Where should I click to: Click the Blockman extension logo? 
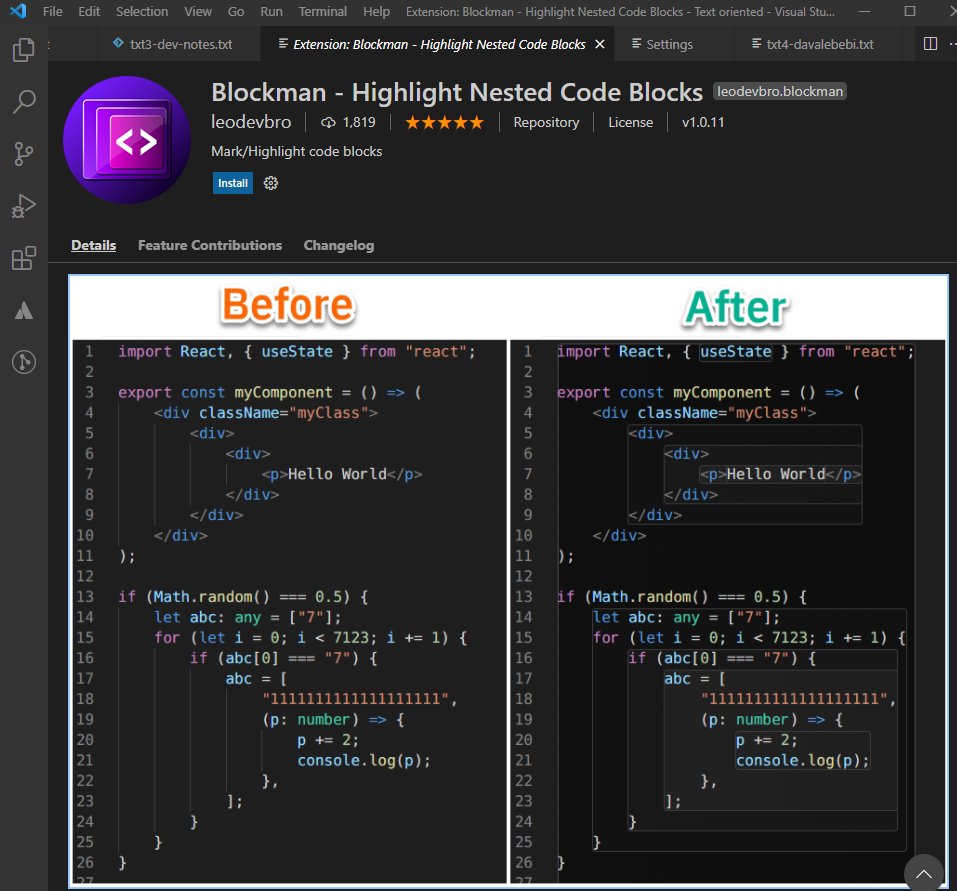coord(127,140)
